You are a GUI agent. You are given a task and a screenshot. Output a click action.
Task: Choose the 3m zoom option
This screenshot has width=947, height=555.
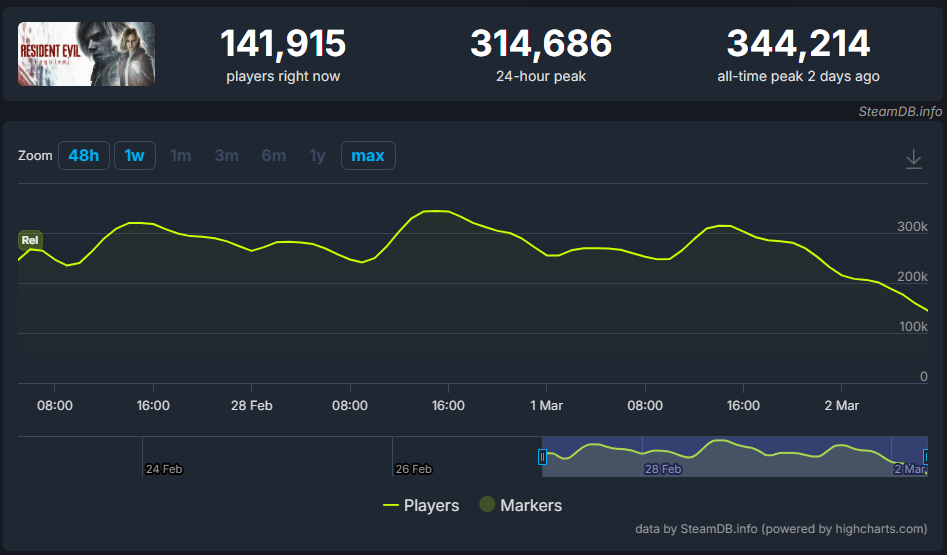(x=227, y=156)
